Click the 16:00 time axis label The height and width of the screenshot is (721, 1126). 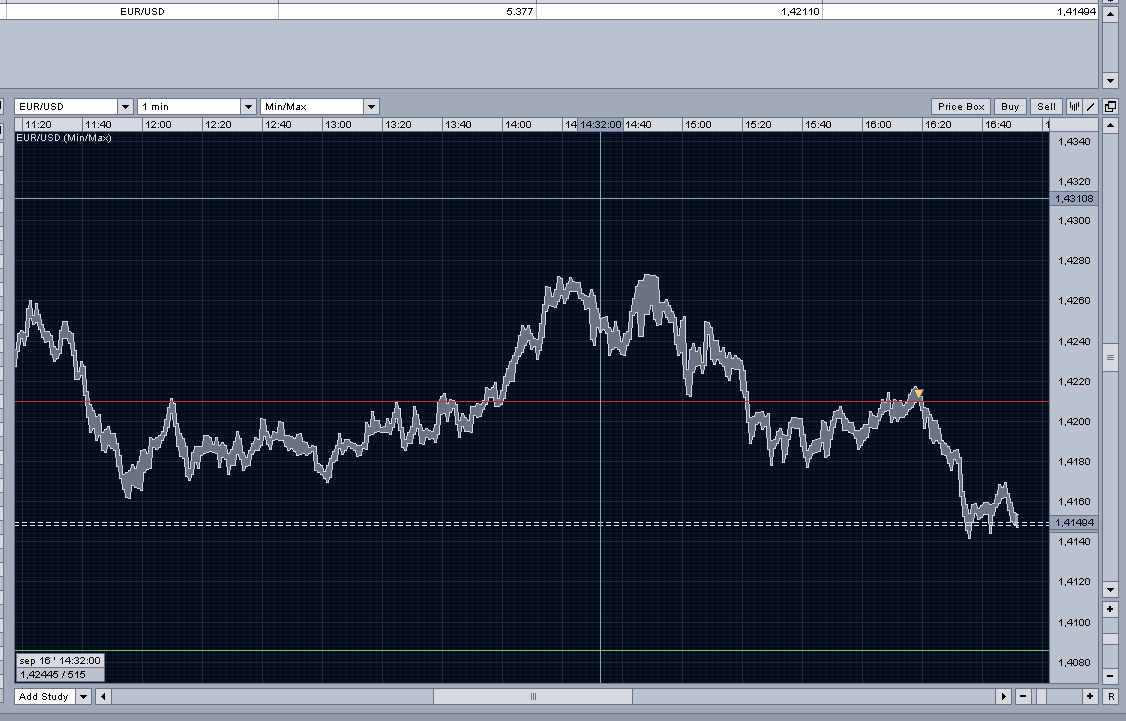click(x=878, y=124)
